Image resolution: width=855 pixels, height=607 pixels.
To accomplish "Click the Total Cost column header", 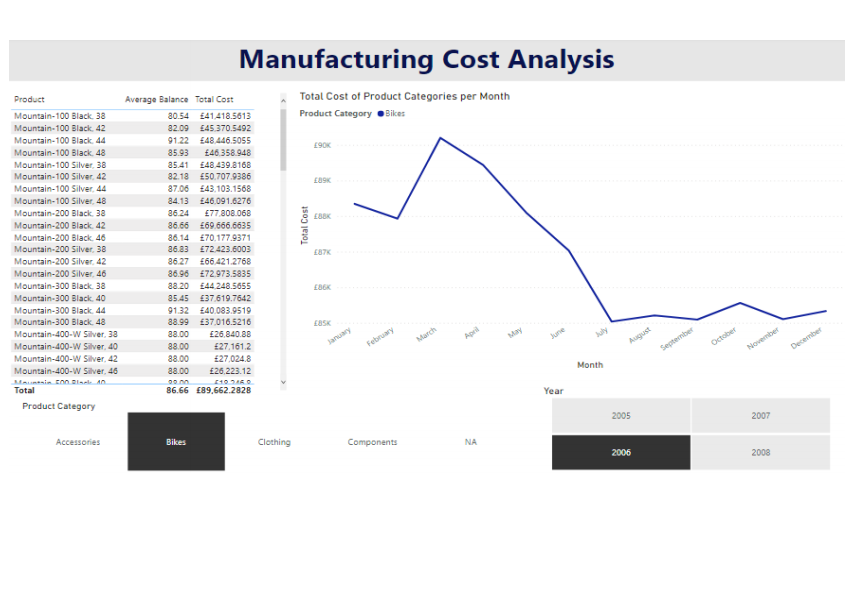I will pyautogui.click(x=214, y=100).
